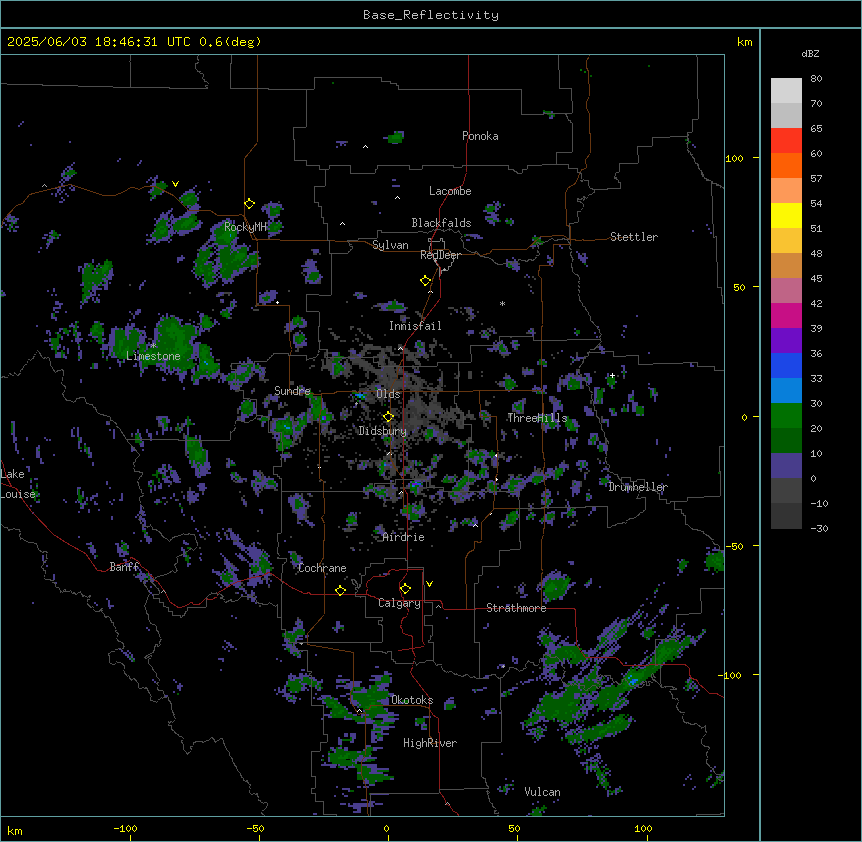Screen dimensions: 862x842
Task: Click the Drumheller label
Action: tap(638, 487)
